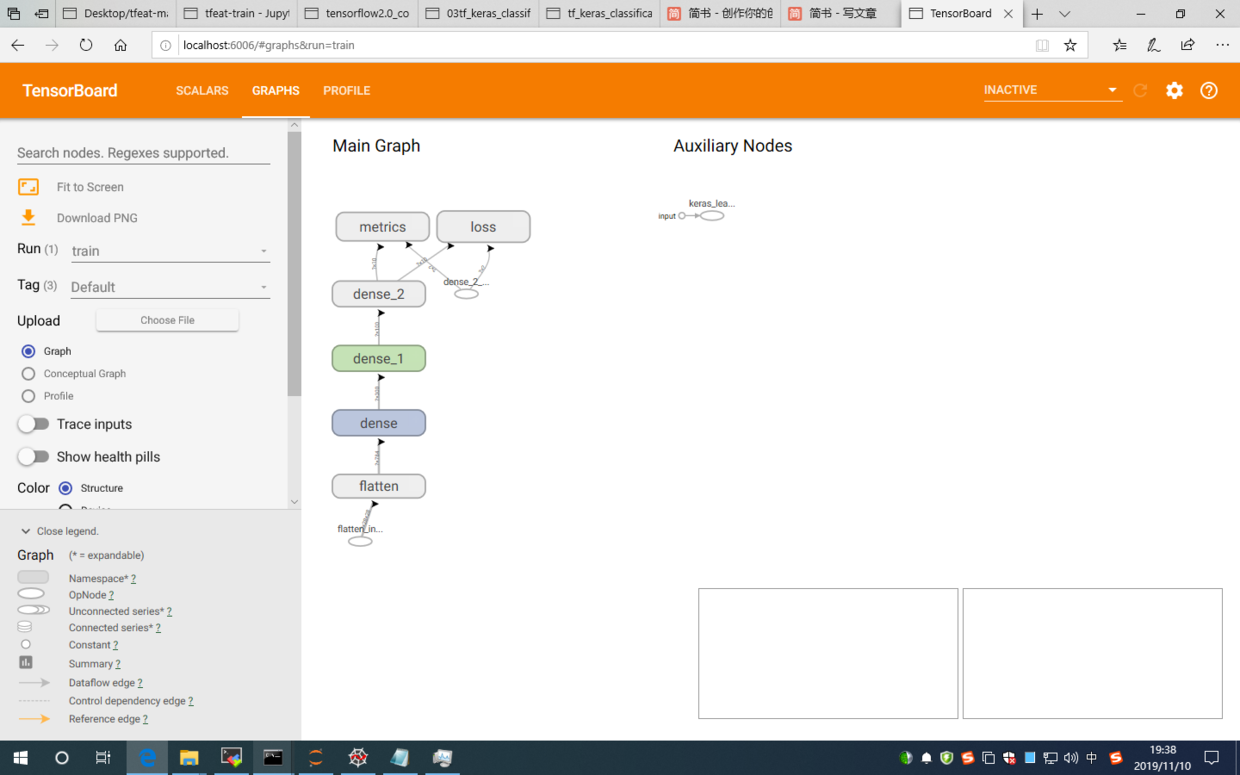Open the Windows Start menu
Image resolution: width=1240 pixels, height=775 pixels.
20,758
